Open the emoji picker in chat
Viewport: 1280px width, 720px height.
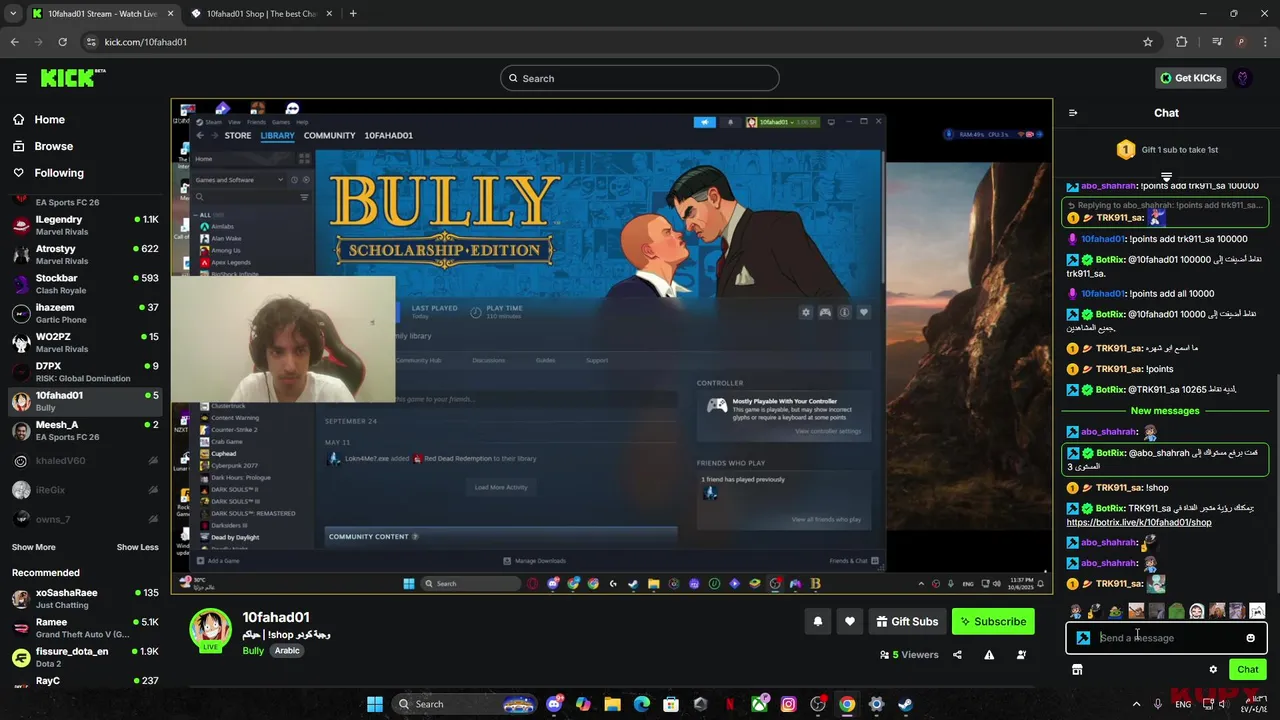1250,638
